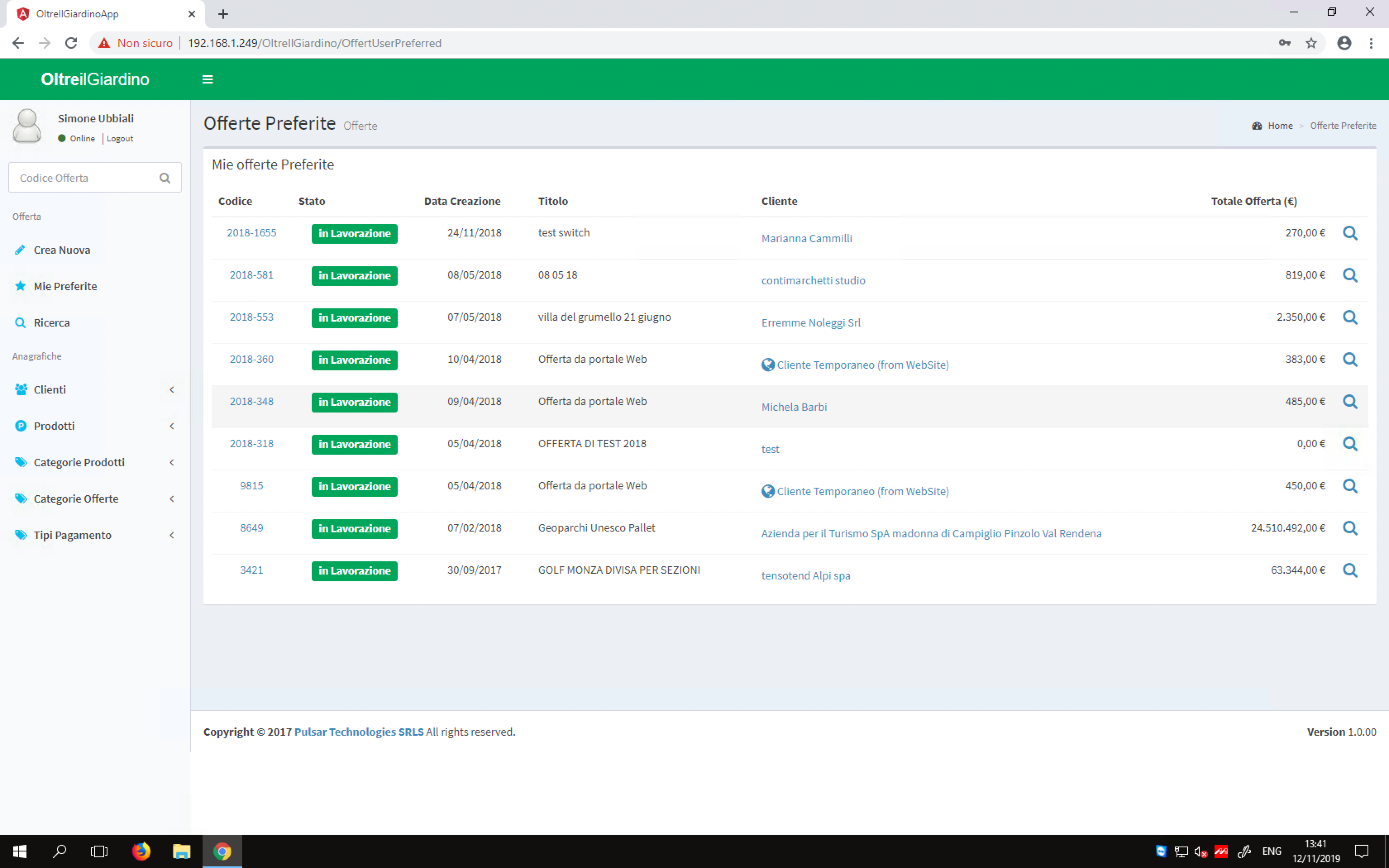Click the OltreilGiardino logo
1389x868 pixels.
coord(95,79)
